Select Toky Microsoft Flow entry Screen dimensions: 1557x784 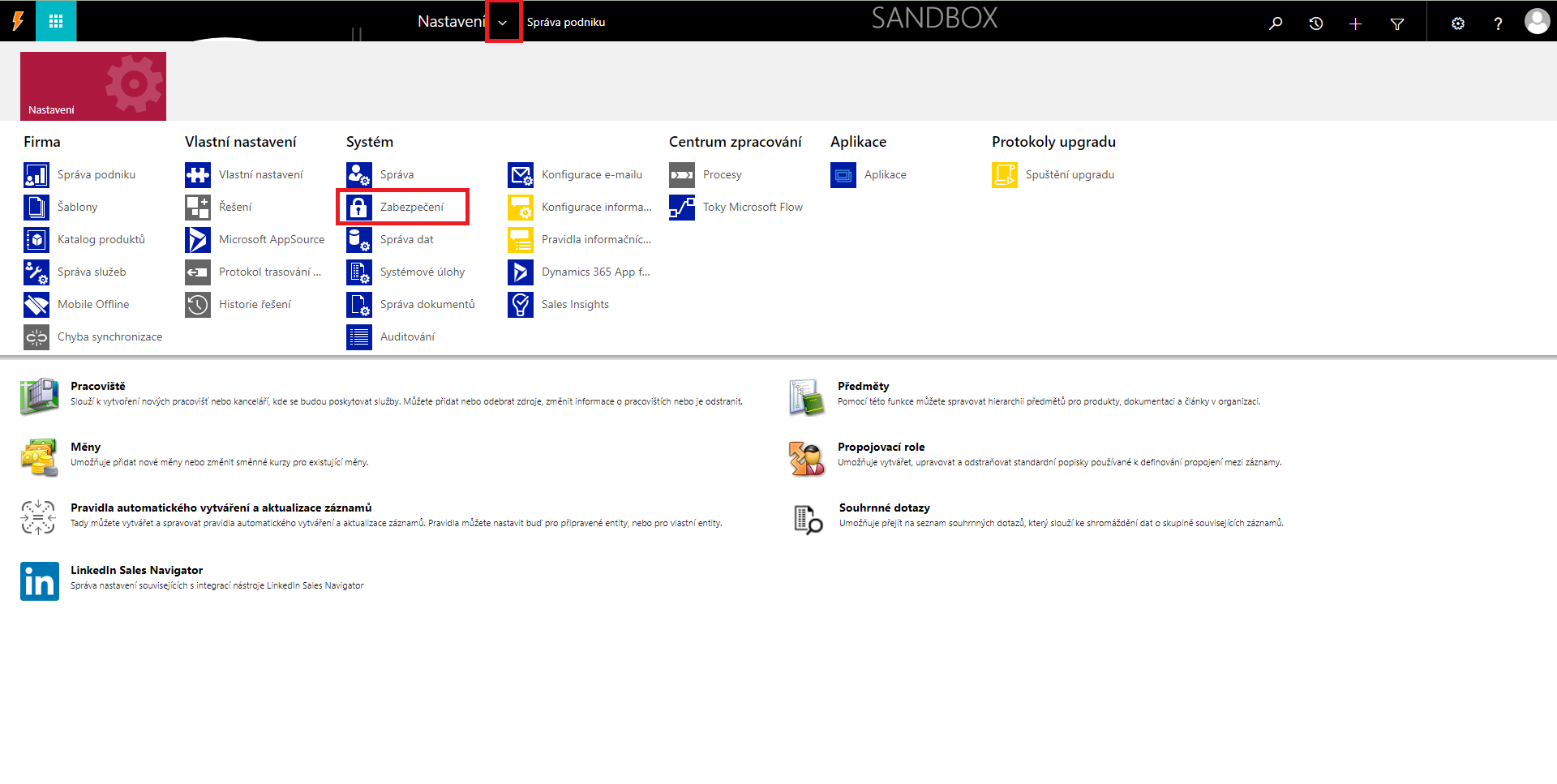[x=752, y=208]
